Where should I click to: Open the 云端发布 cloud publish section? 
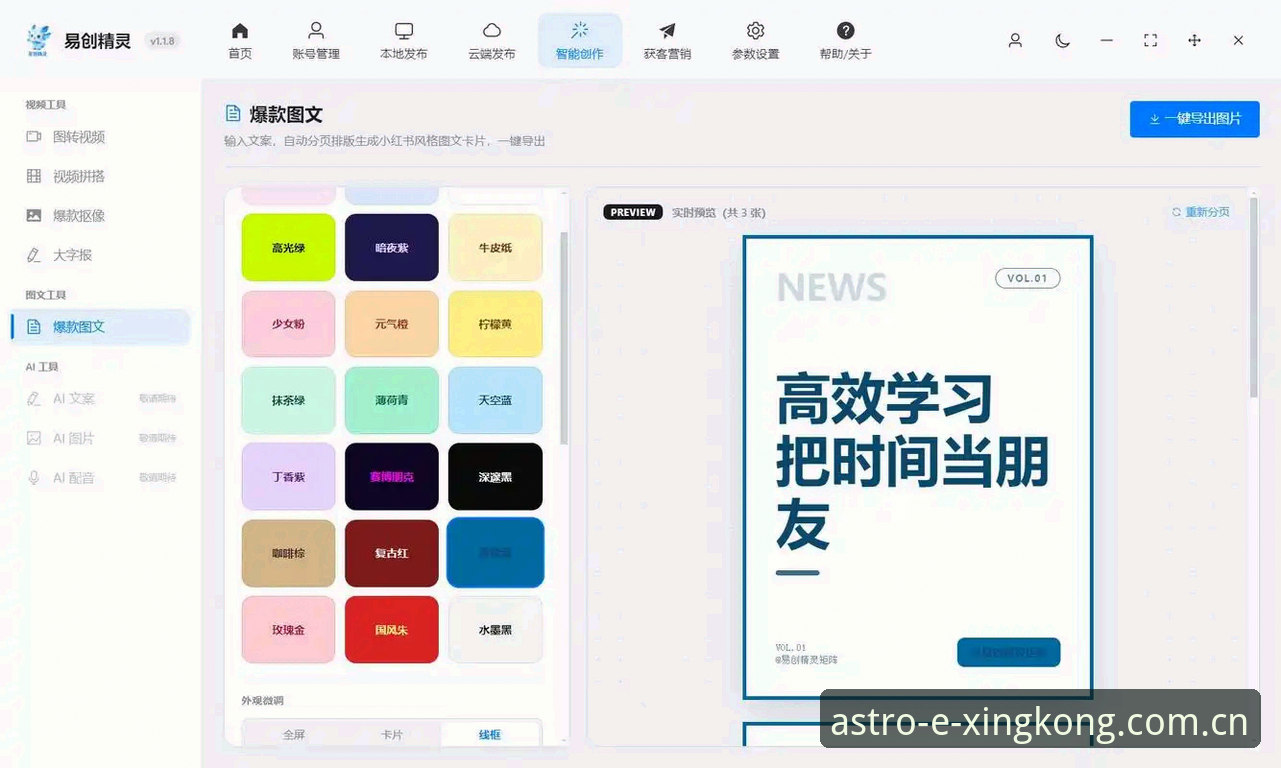point(492,41)
